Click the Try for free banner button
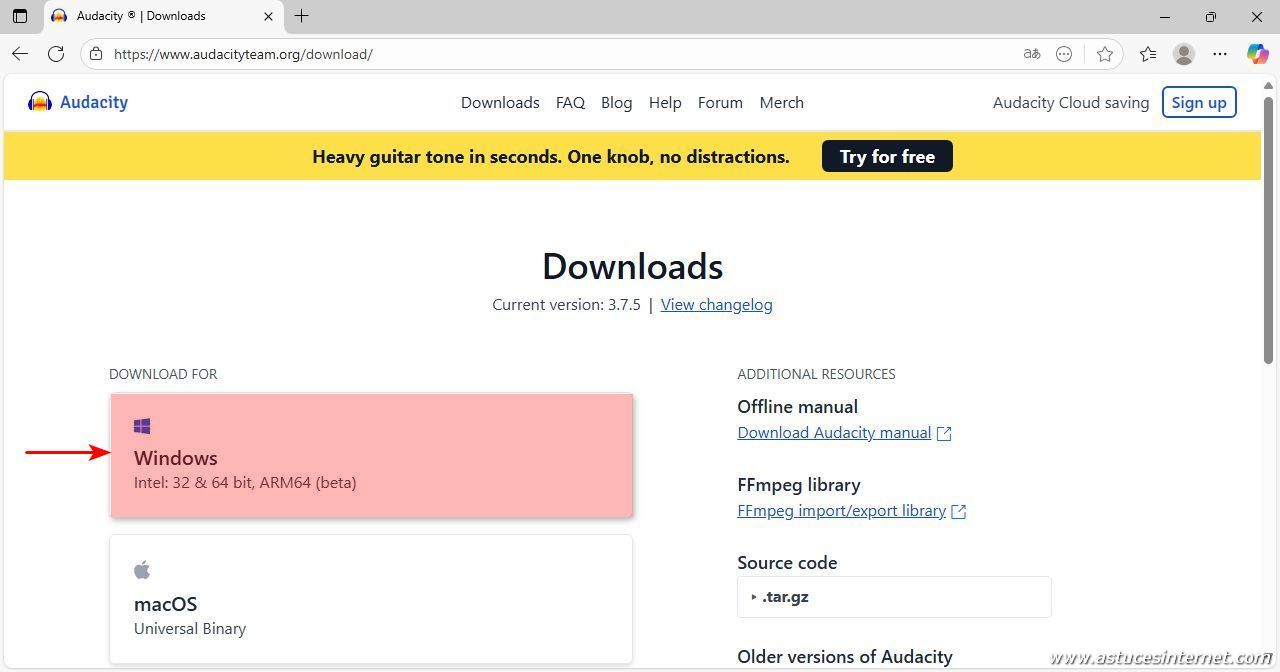 point(887,157)
